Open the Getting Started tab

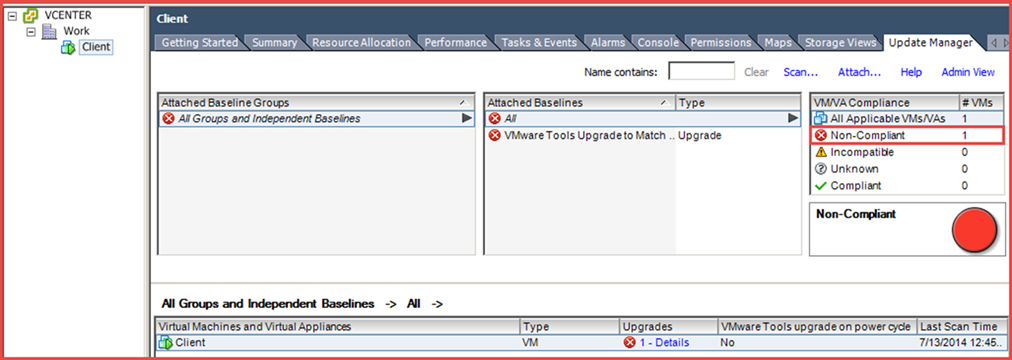[x=199, y=43]
